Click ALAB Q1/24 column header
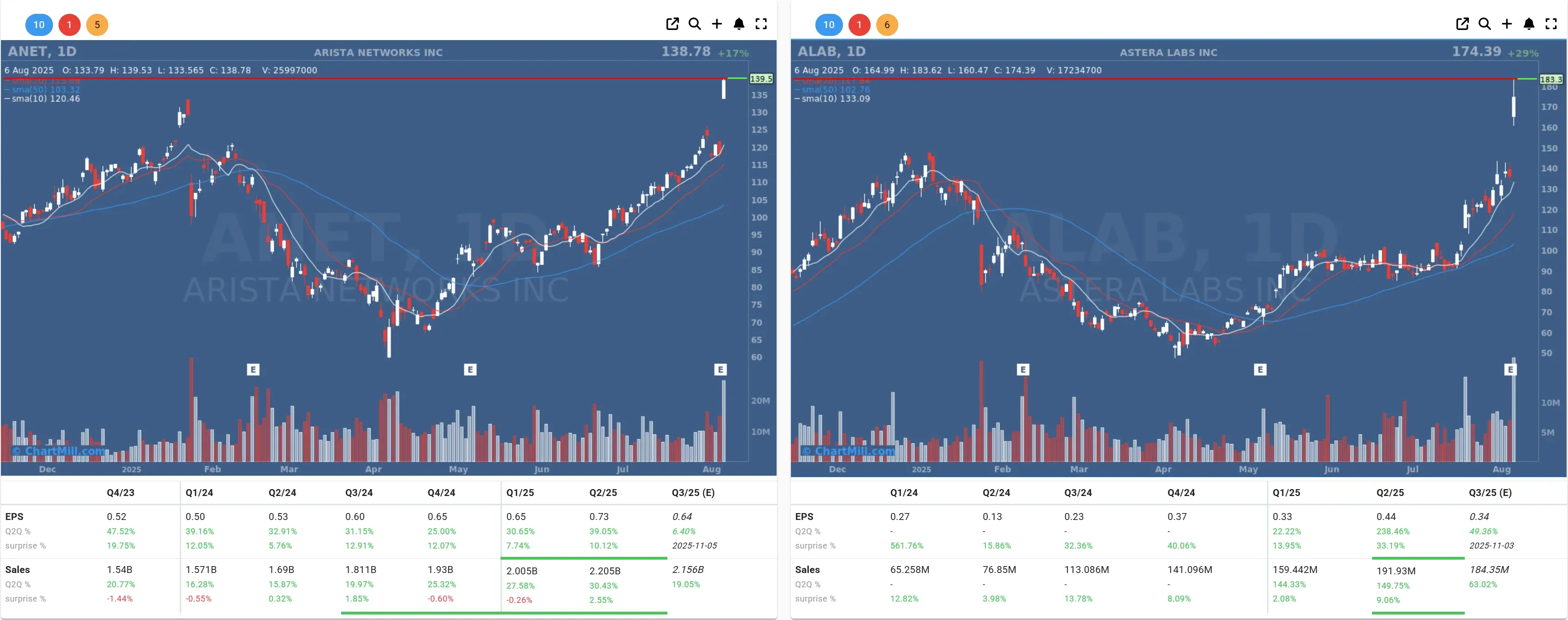 (x=904, y=493)
